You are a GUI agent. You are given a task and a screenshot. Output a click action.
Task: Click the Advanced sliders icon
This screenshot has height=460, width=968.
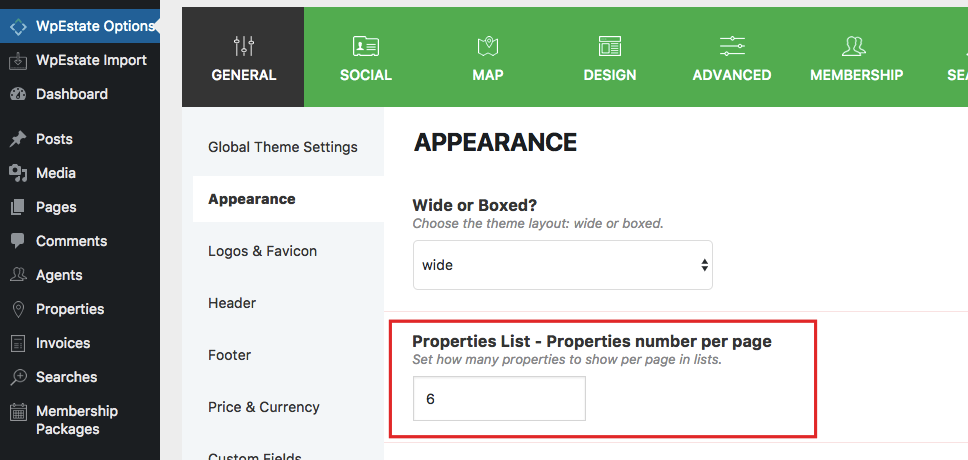point(732,46)
